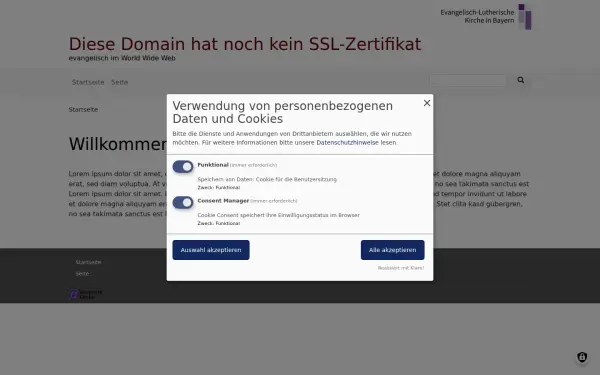Close the cookie consent dialog
Viewport: 600px width, 375px height.
(x=427, y=103)
